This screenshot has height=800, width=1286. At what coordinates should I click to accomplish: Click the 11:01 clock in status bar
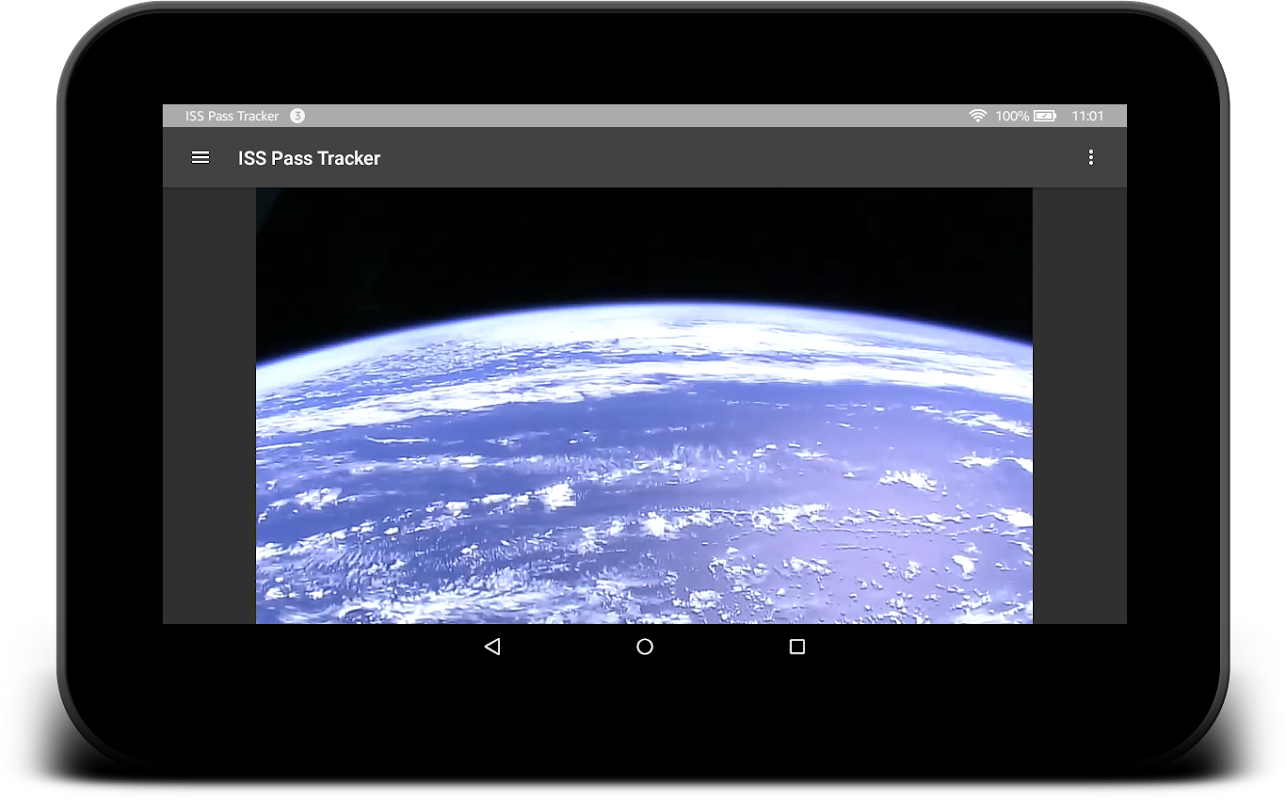coord(1087,116)
